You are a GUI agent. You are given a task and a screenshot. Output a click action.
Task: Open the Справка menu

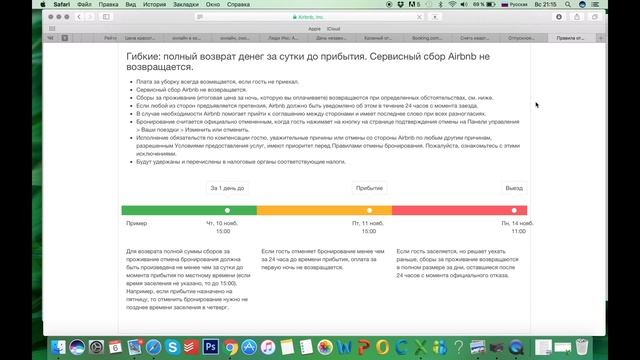[x=238, y=4]
